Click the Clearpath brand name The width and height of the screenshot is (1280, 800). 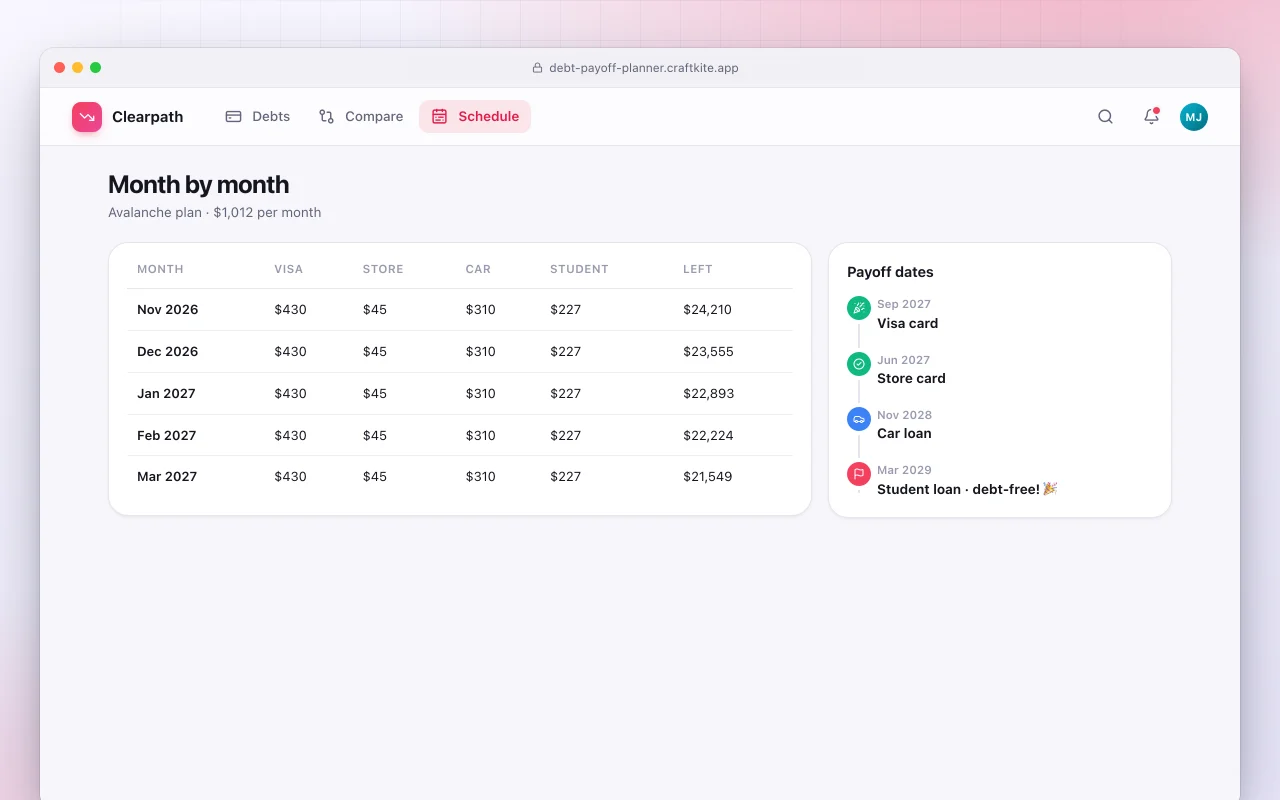148,117
